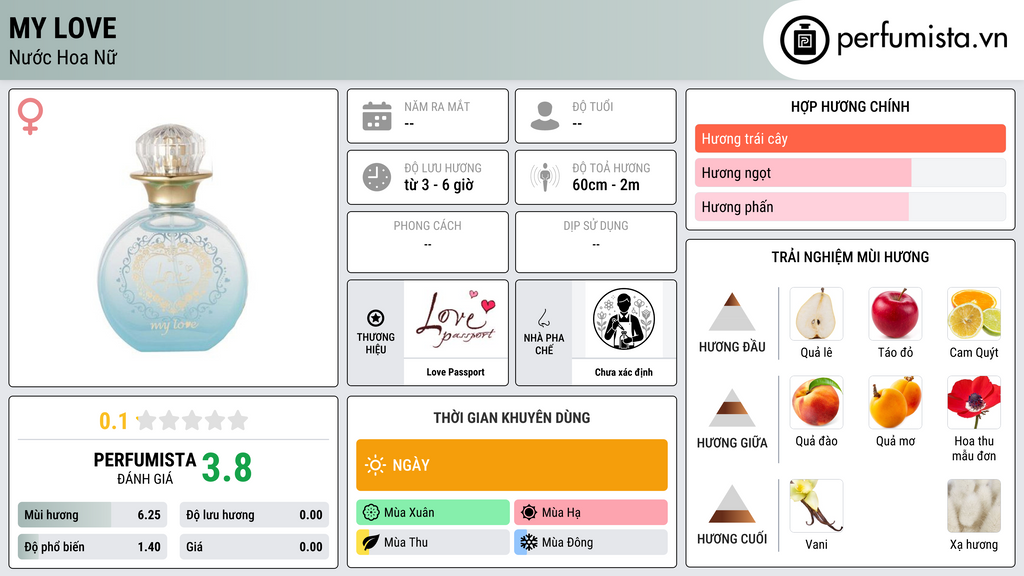Click the person icon beside Độ tuổi

click(x=545, y=116)
